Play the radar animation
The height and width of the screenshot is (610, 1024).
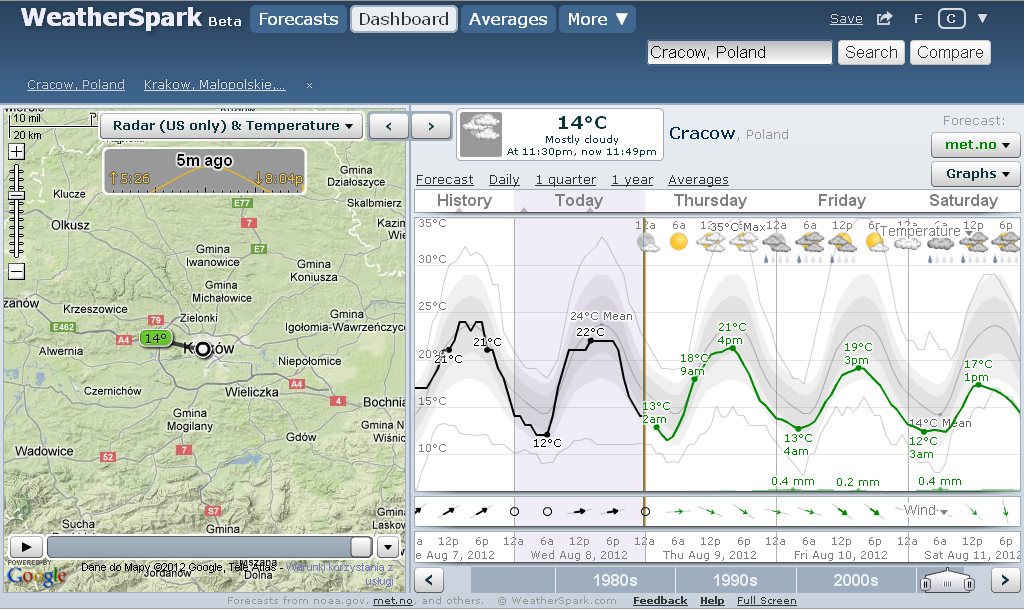[x=25, y=547]
